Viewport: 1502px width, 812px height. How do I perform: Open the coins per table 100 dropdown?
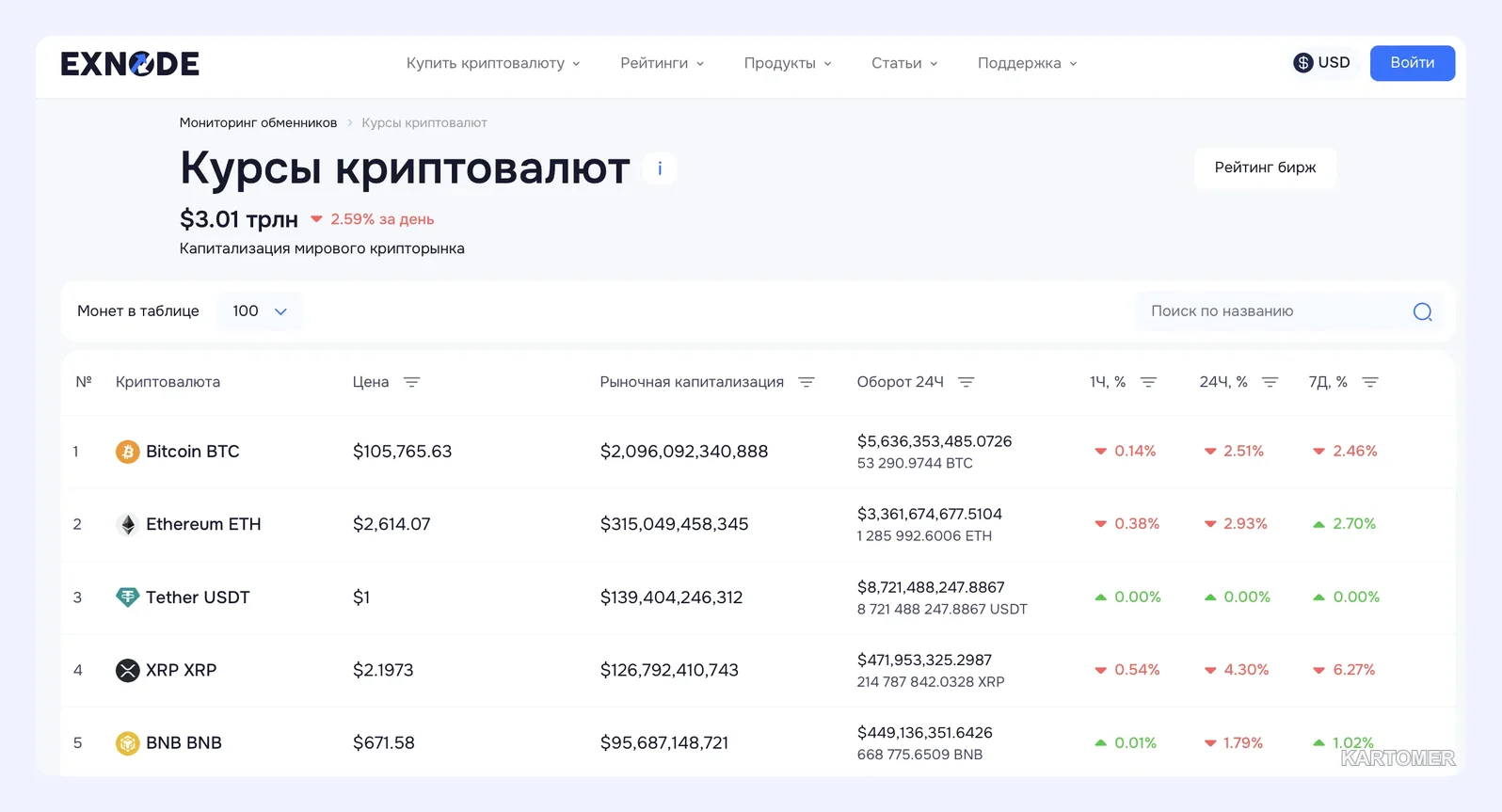260,311
